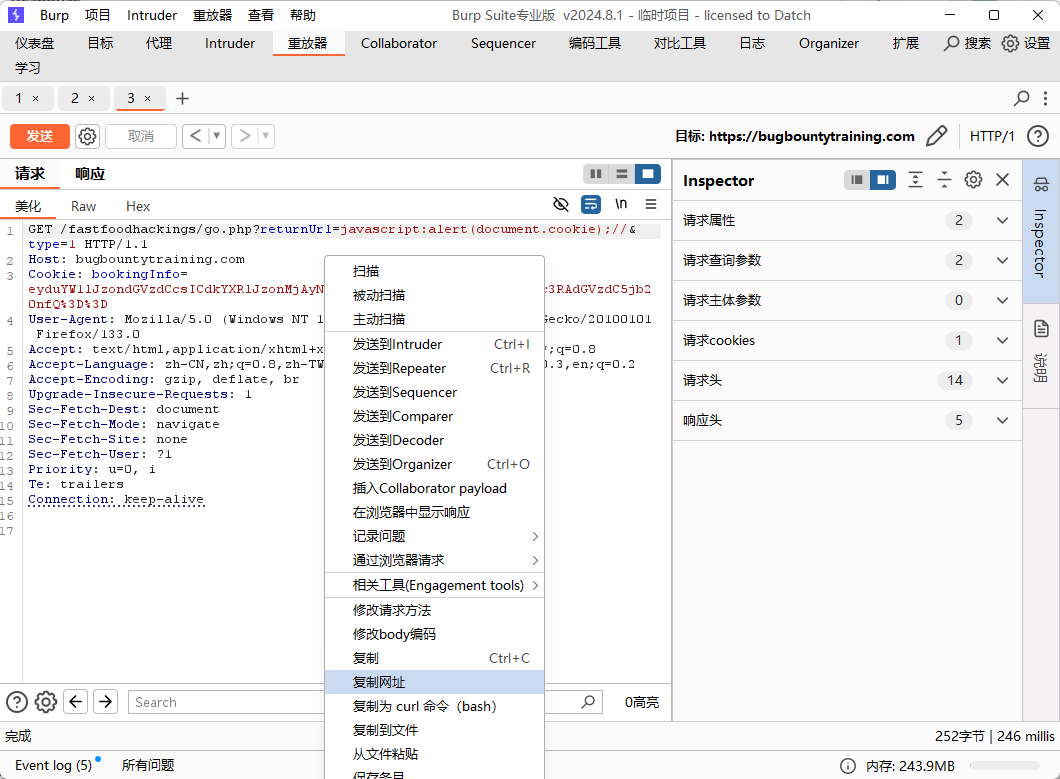Screen dimensions: 1060x779
Task: Open 相关工具(Engagement tools) submenu
Action: tap(435, 586)
